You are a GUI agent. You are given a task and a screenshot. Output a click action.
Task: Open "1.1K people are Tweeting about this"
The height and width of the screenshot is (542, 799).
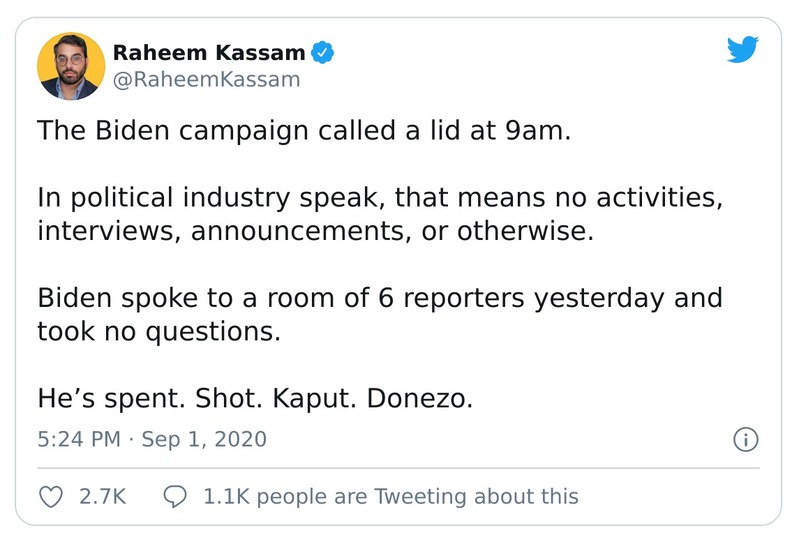coord(390,496)
